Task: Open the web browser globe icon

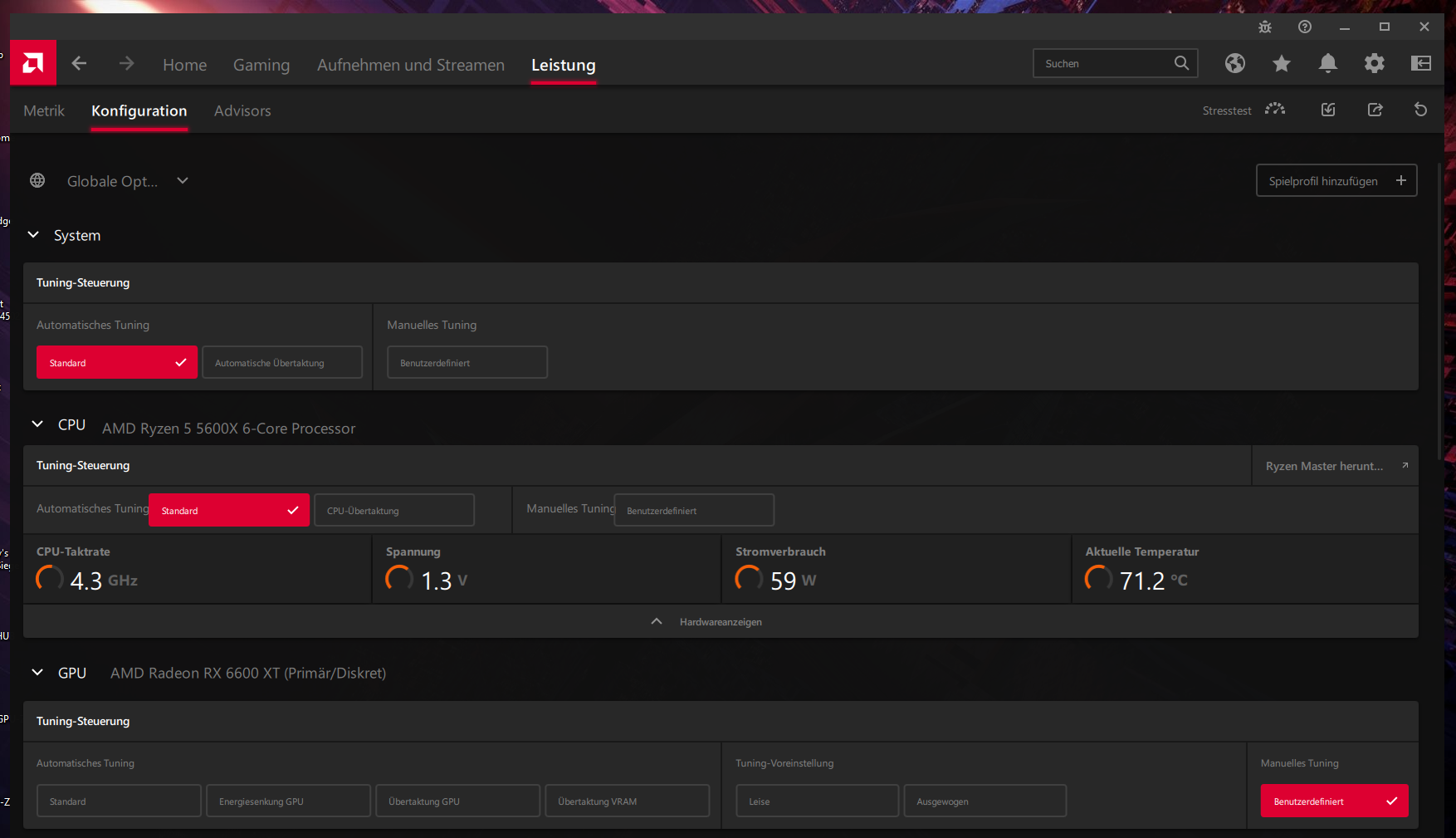Action: [1235, 63]
